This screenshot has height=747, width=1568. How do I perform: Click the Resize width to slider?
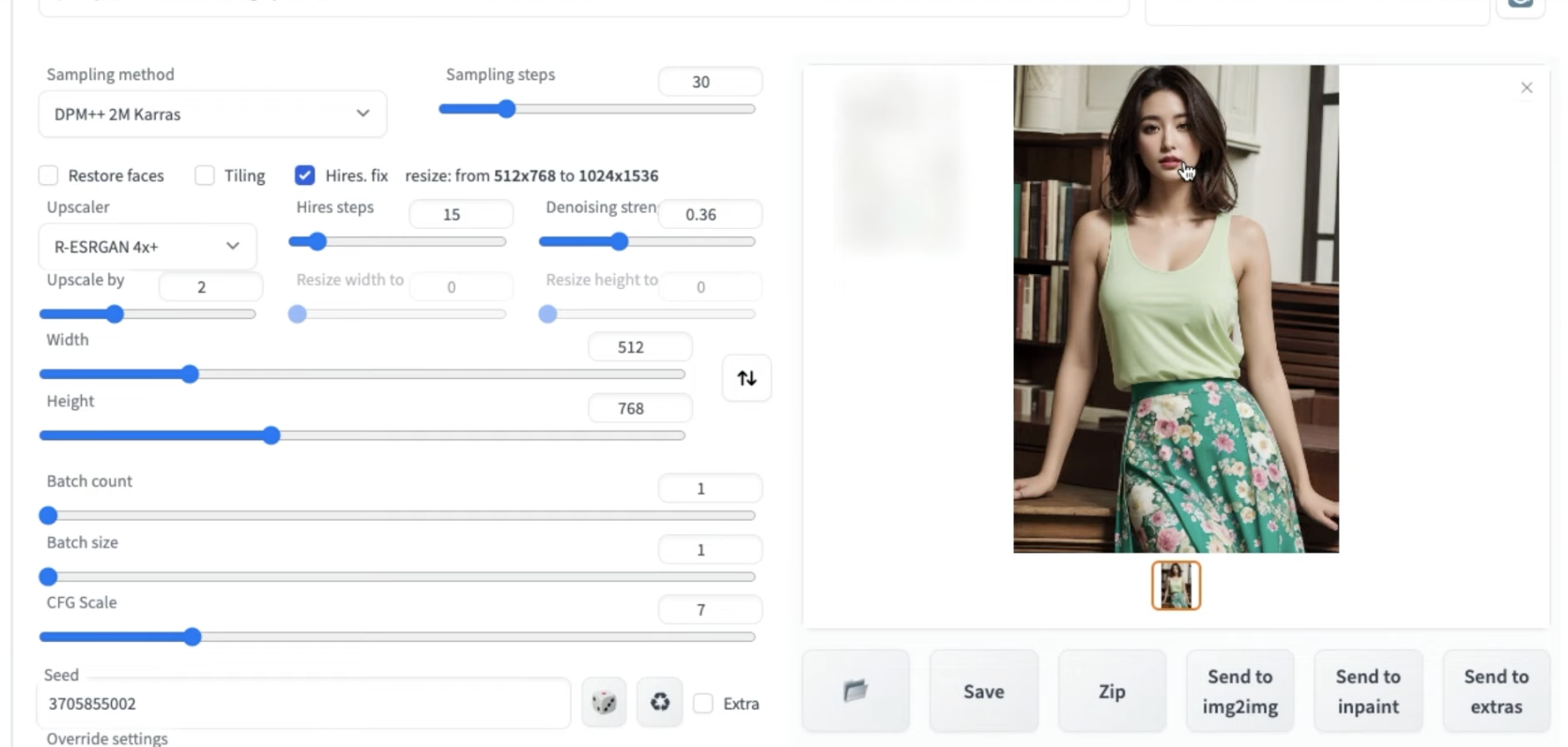click(397, 314)
